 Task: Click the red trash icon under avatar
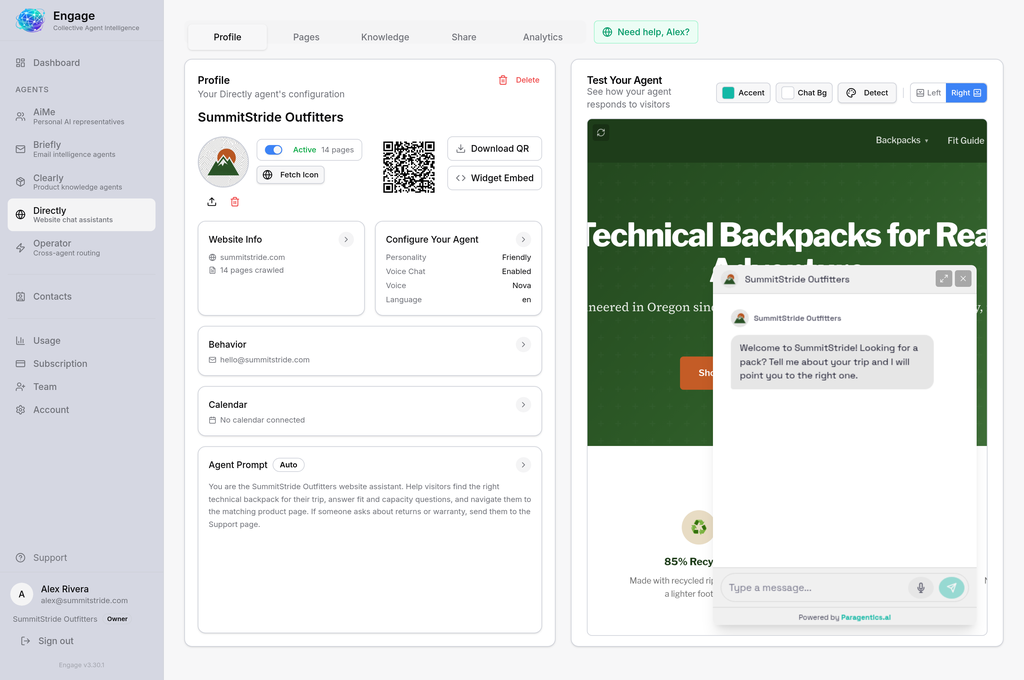point(234,202)
